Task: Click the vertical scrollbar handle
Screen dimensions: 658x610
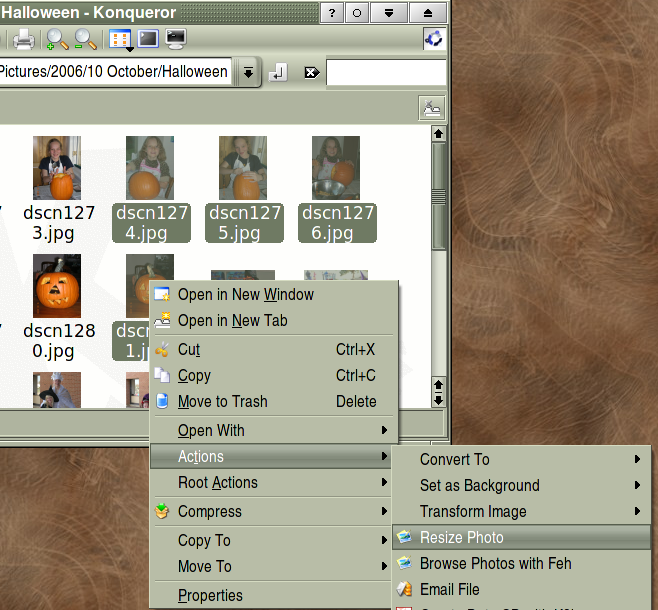Action: (439, 196)
